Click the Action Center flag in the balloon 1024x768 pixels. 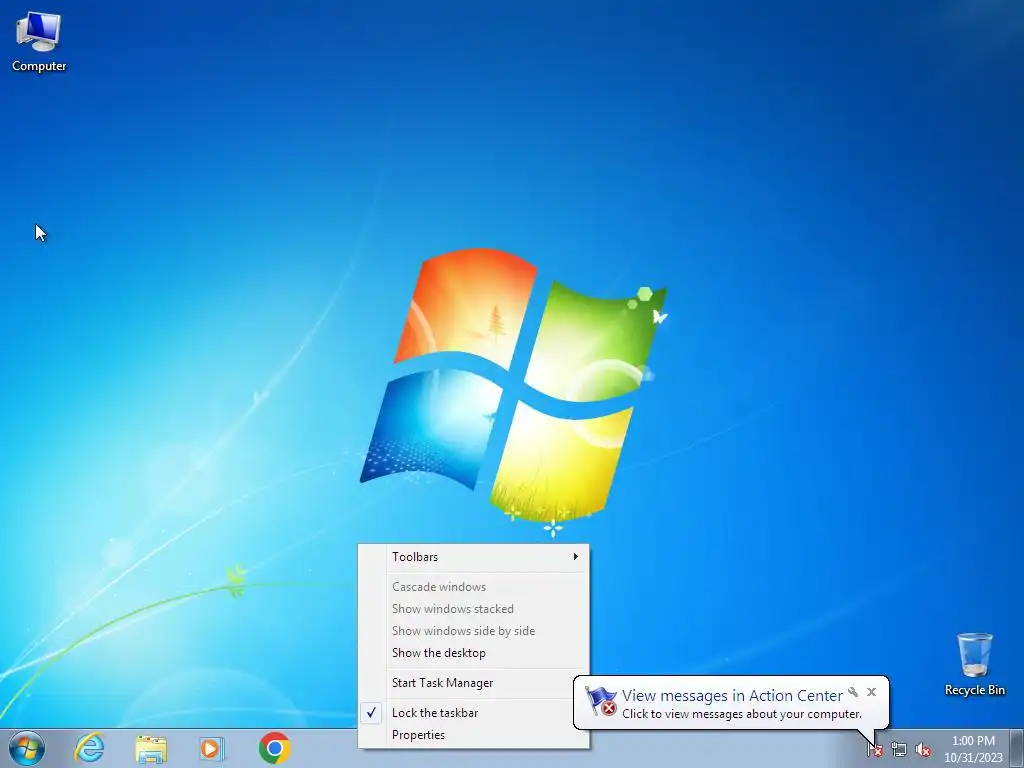(x=600, y=701)
